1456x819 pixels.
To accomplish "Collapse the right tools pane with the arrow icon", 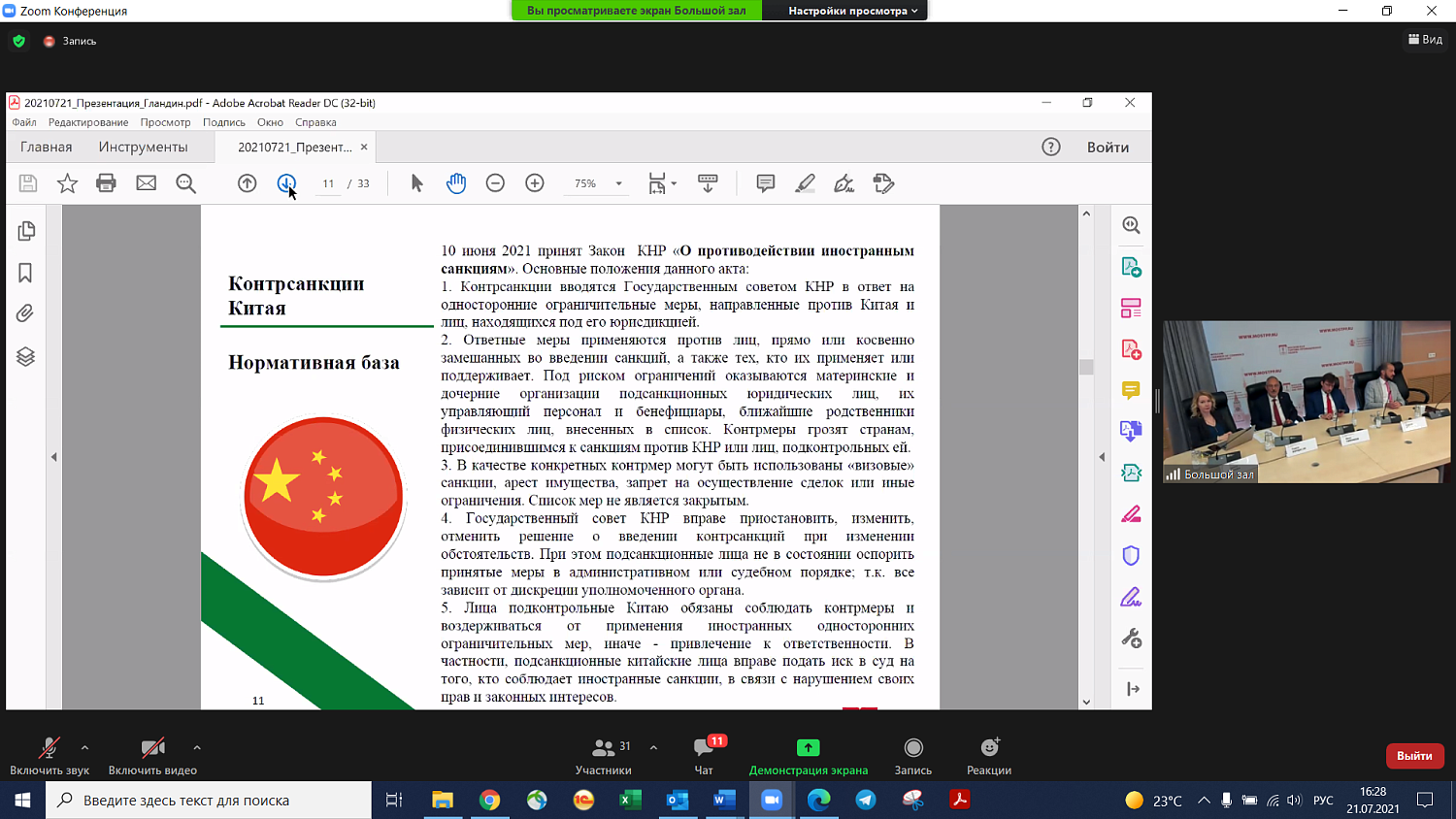I will pos(1132,689).
